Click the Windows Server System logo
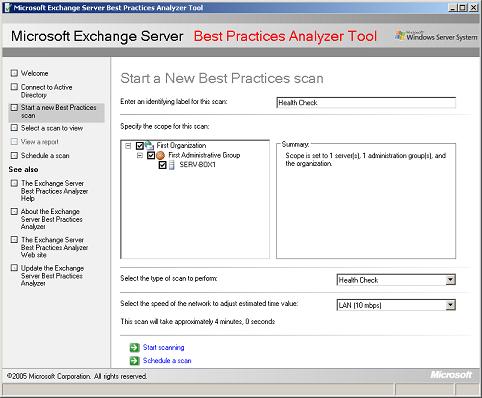Viewport: 482px width, 398px height. 436,36
